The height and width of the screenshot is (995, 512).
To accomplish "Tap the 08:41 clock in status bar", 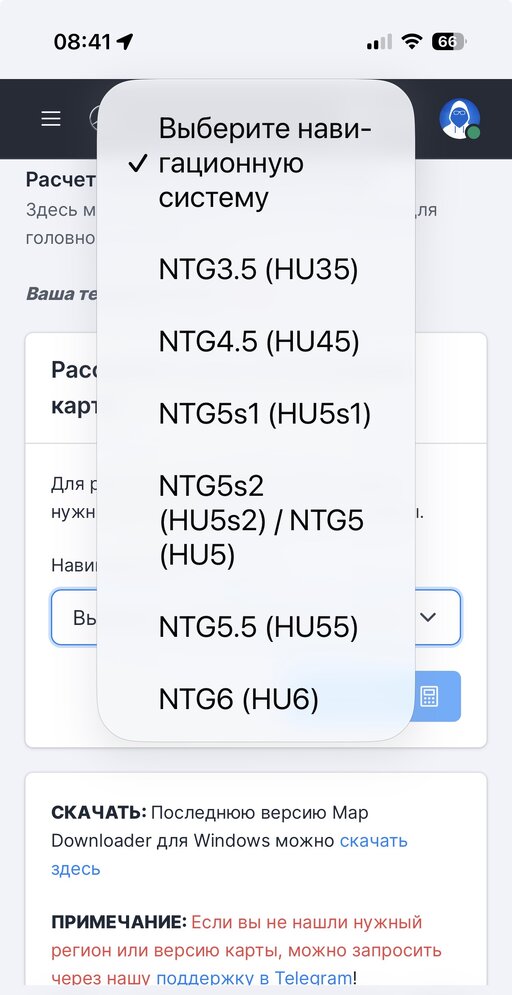I will coord(82,42).
